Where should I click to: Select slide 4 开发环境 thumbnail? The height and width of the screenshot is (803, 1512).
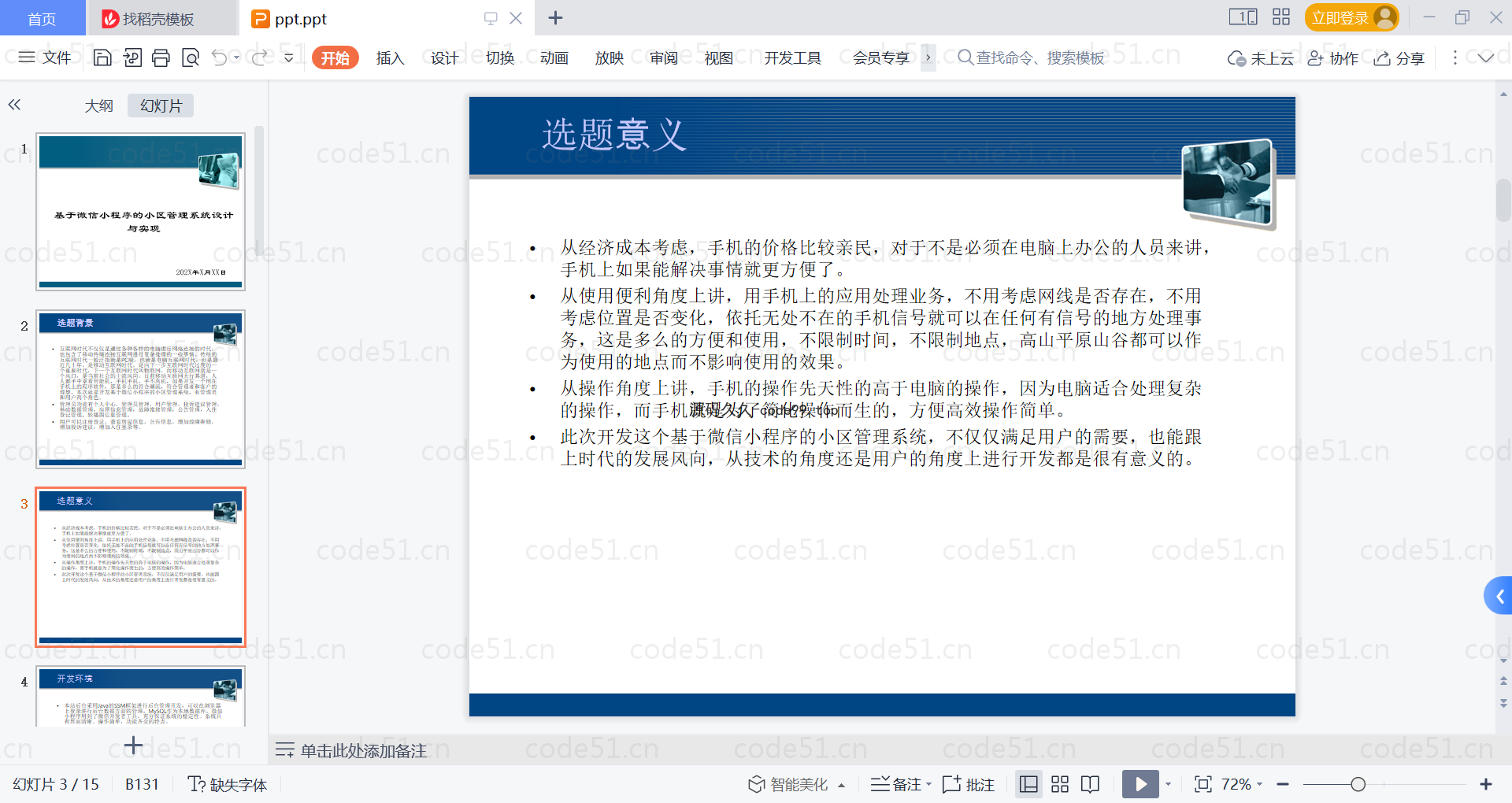(x=140, y=696)
